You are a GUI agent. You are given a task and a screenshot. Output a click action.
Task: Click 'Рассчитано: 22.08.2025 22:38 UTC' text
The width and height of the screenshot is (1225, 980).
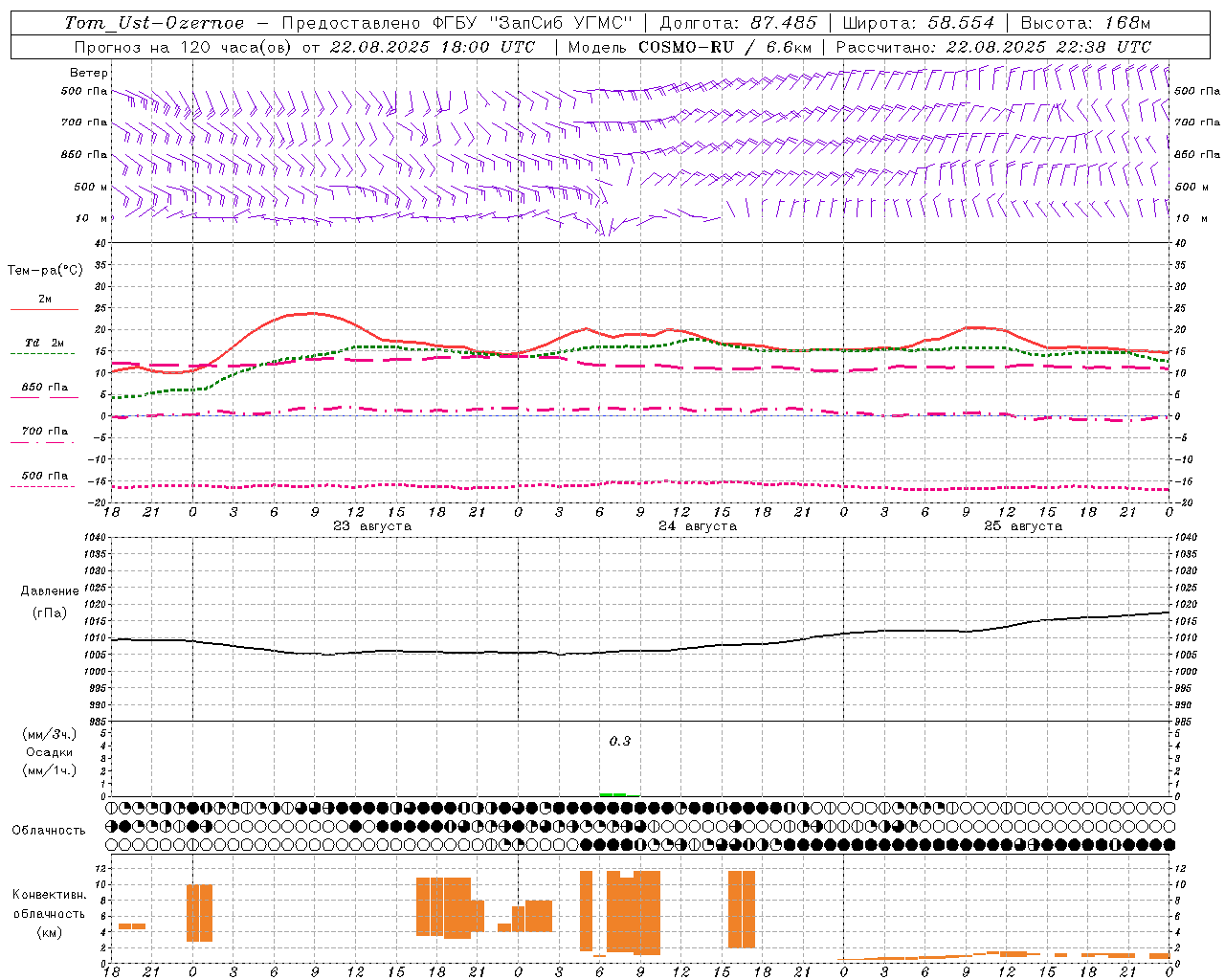click(993, 47)
